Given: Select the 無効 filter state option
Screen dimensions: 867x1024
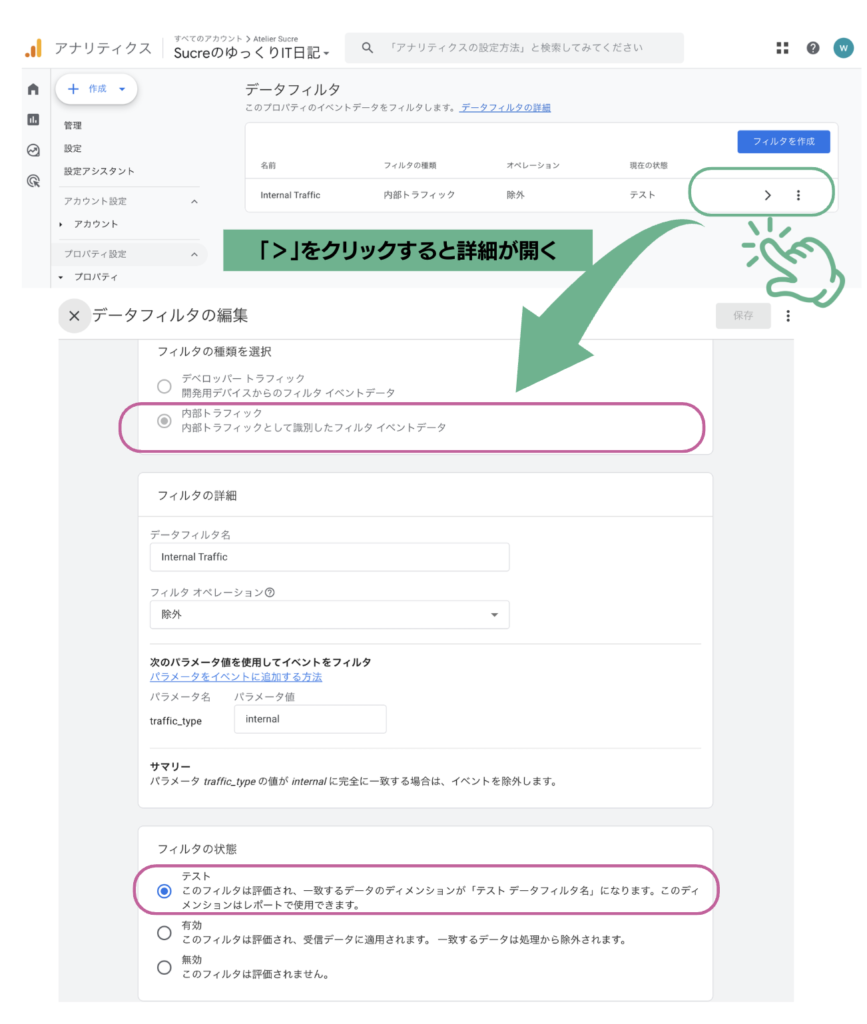Looking at the screenshot, I should point(164,966).
